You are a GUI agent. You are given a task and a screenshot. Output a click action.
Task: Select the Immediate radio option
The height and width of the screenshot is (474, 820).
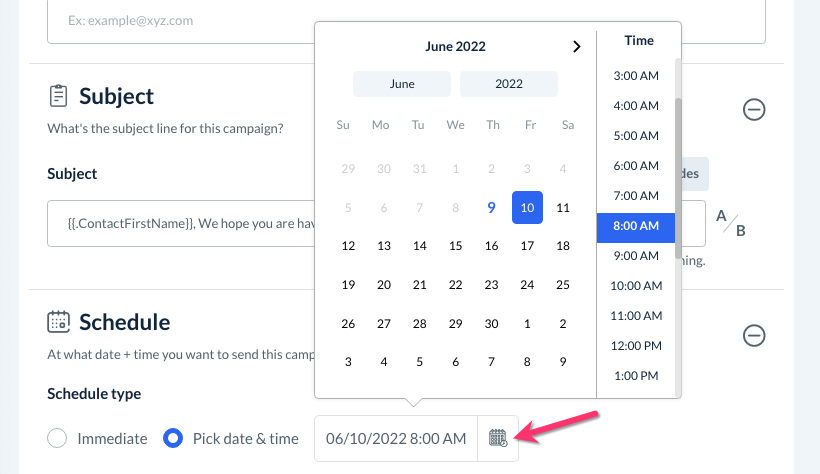click(58, 438)
